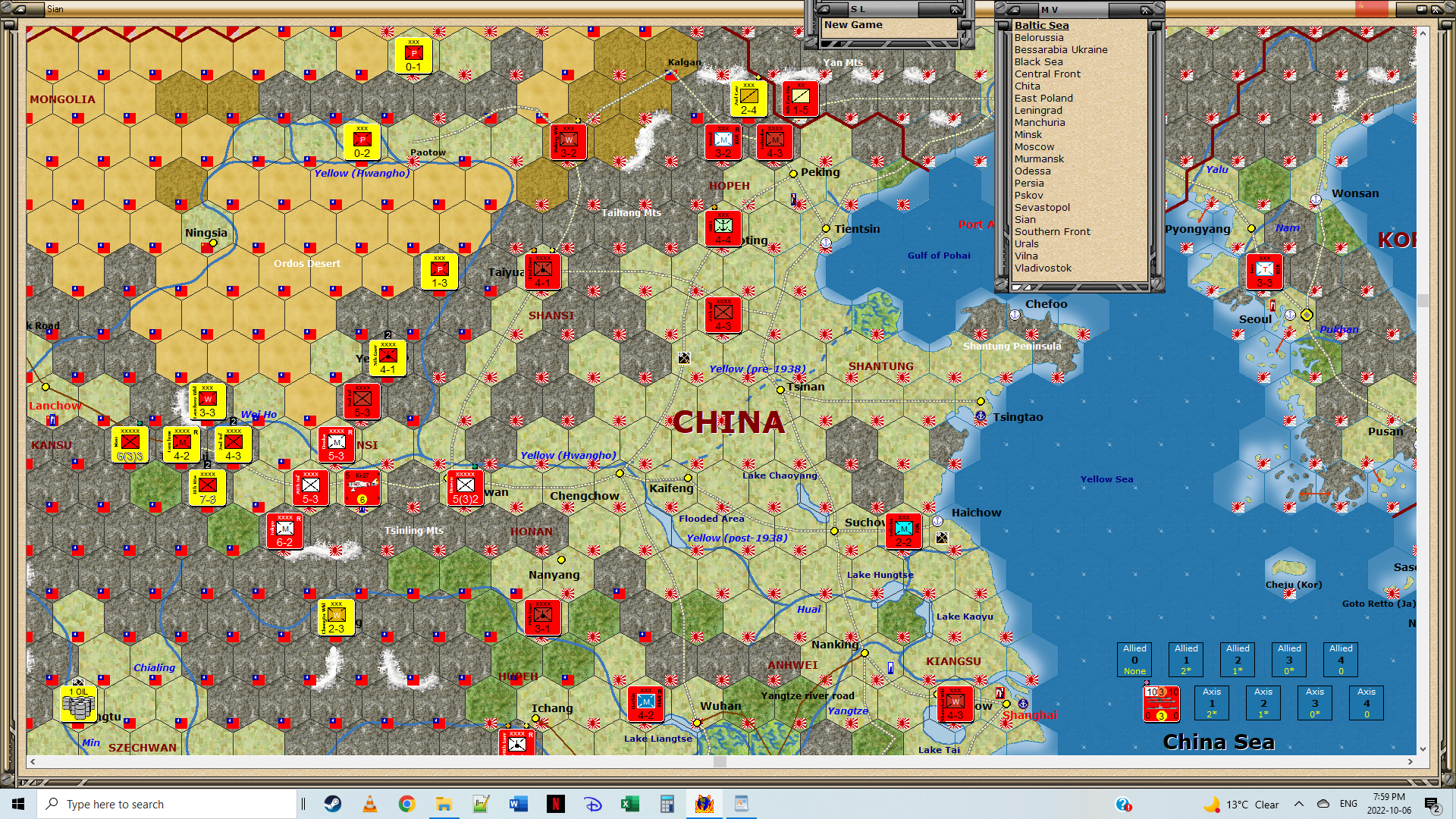Select the yellow 2-4 cavalry unit near Kalgan
This screenshot has height=819, width=1456.
click(x=748, y=99)
